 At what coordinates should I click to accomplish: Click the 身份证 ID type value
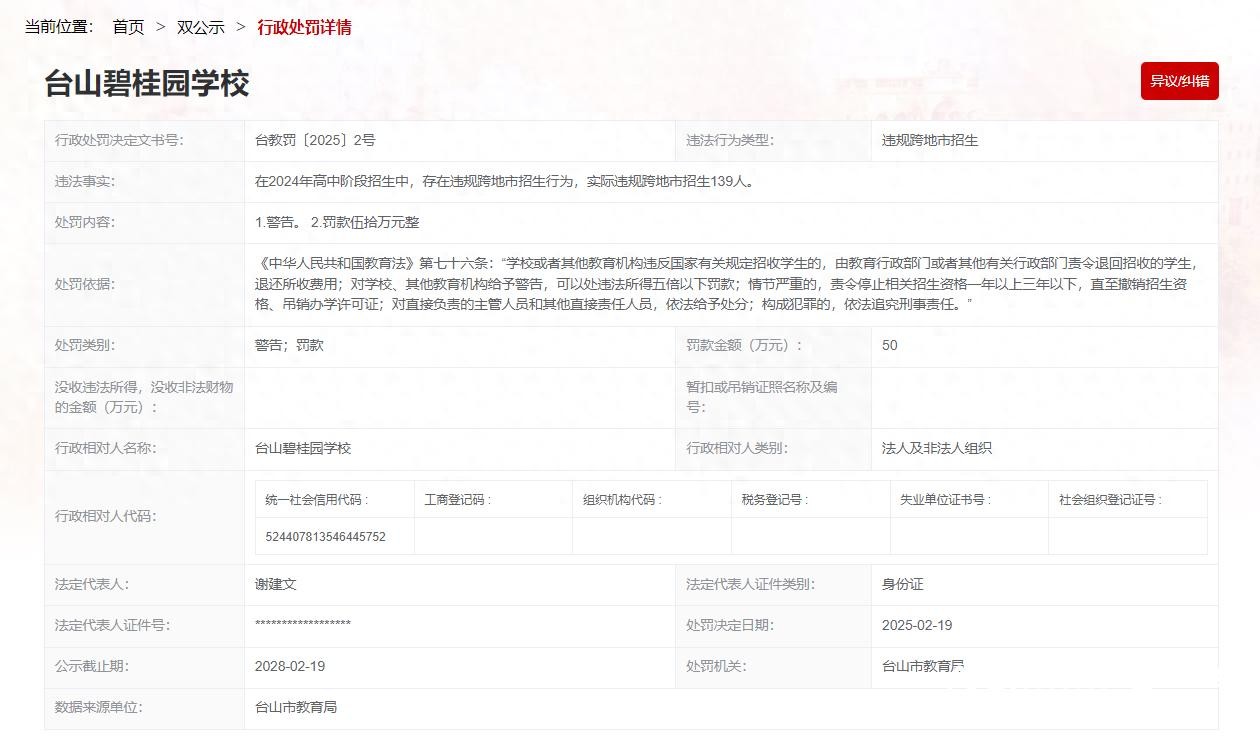[x=902, y=584]
